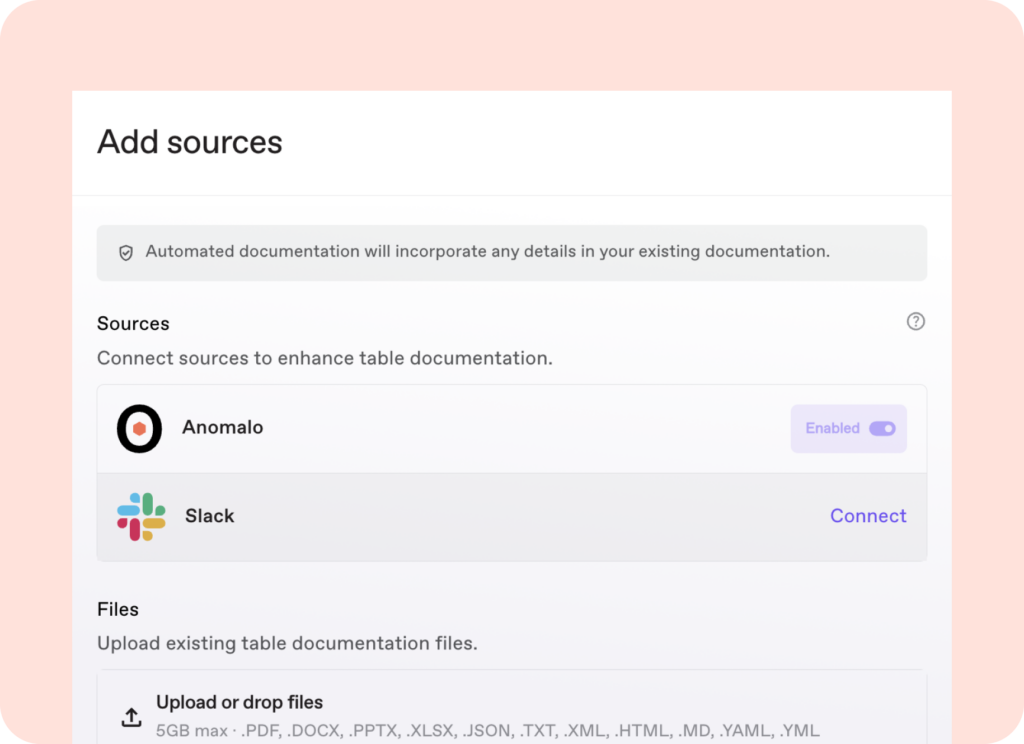Click the help question mark icon beside Sources
1024x744 pixels.
[x=916, y=321]
